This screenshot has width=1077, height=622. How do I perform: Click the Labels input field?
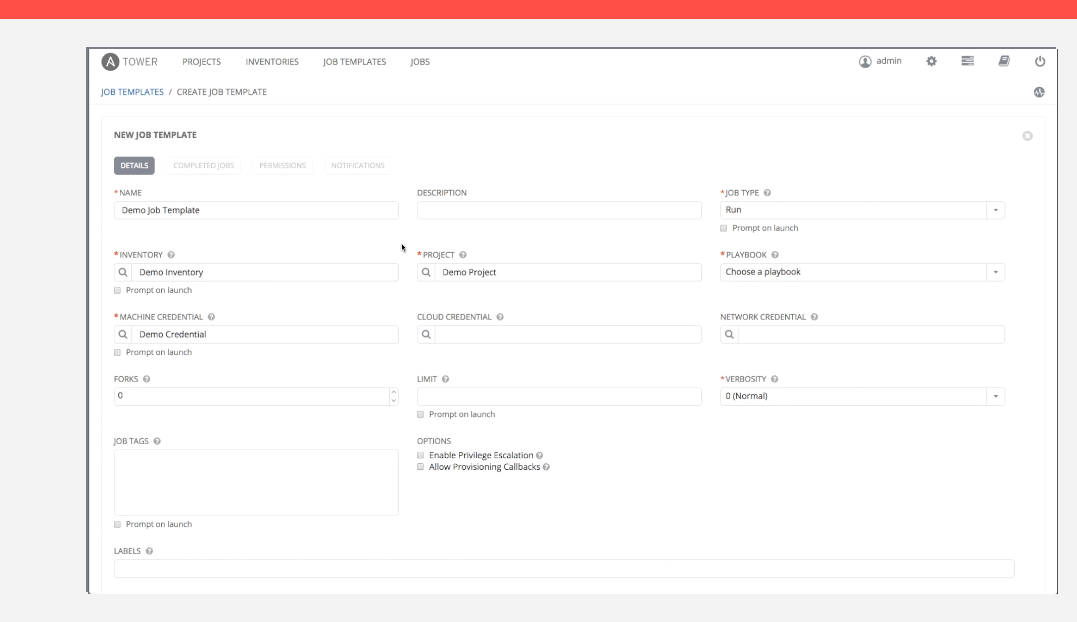click(564, 568)
